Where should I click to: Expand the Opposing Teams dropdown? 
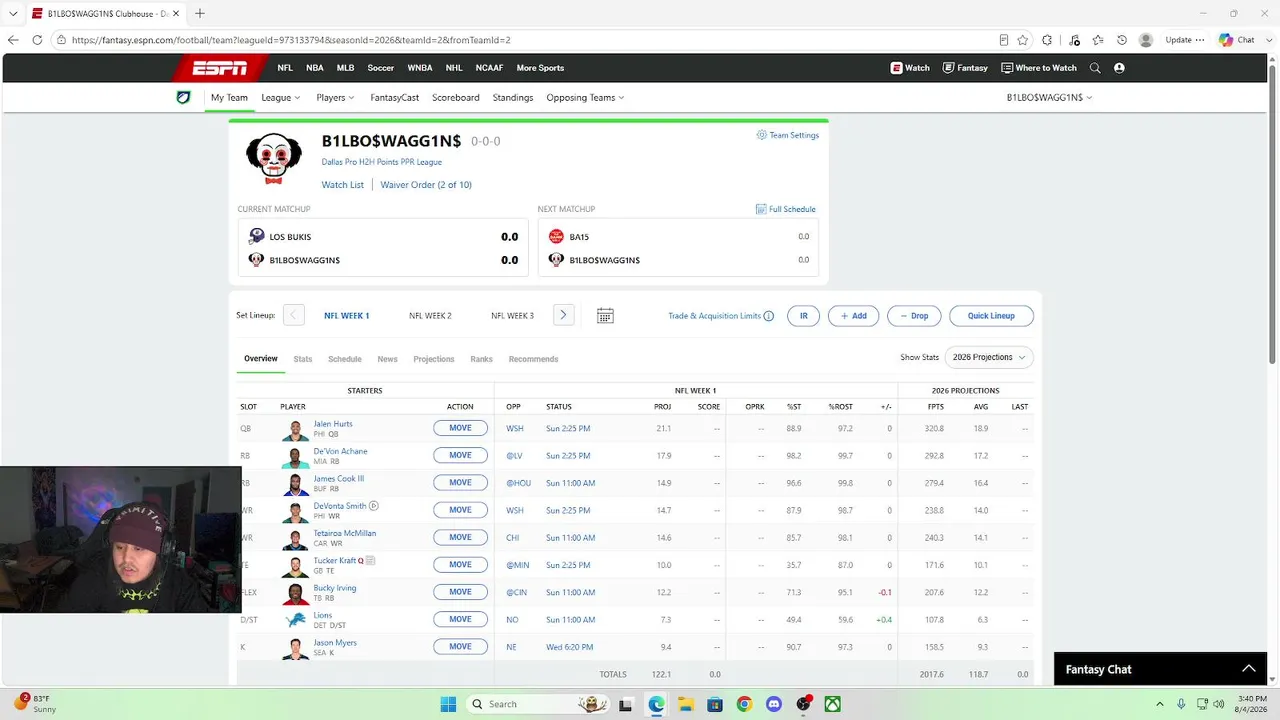point(585,98)
